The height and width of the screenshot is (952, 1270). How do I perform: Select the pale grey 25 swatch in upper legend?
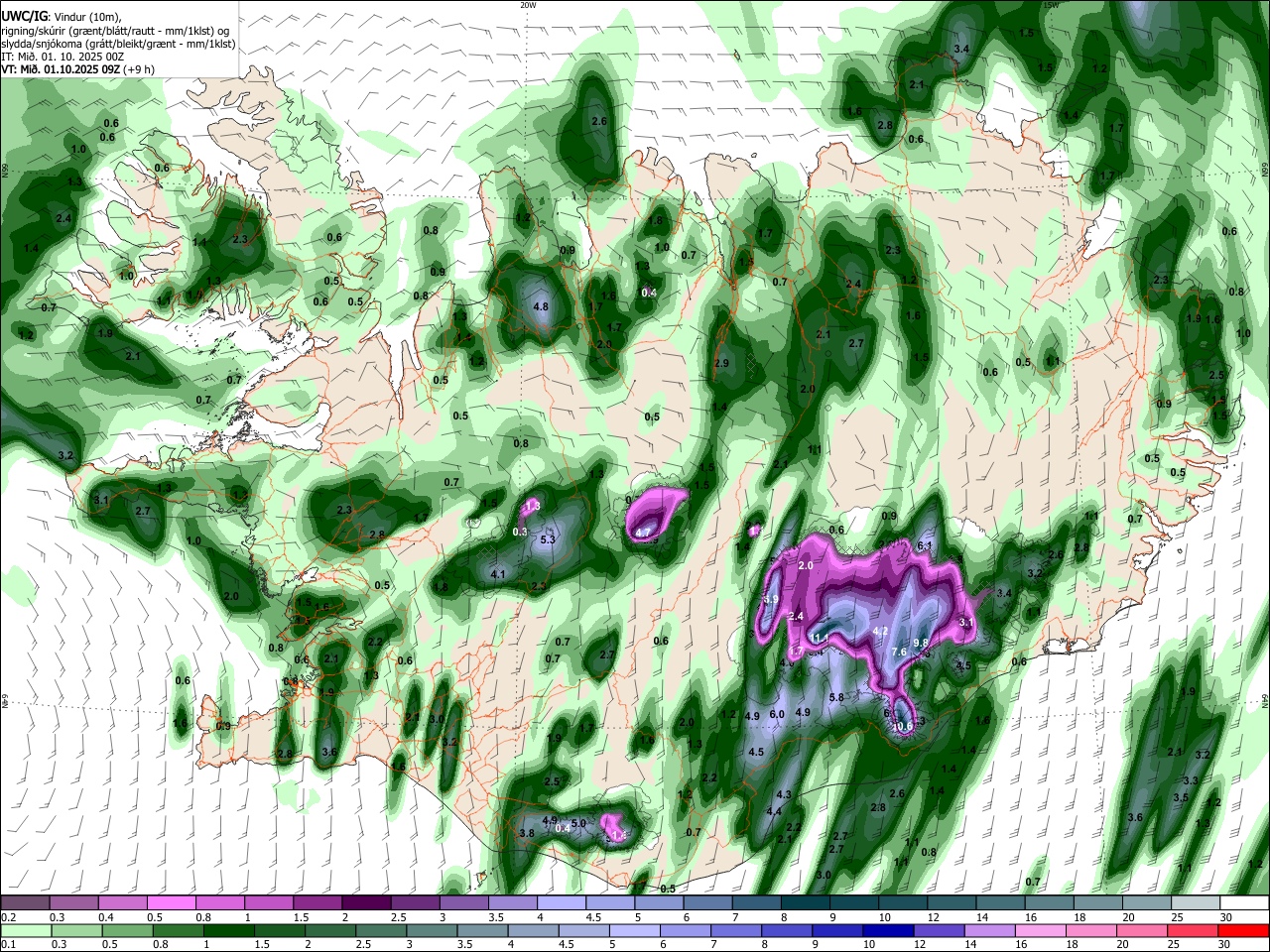point(1197,902)
